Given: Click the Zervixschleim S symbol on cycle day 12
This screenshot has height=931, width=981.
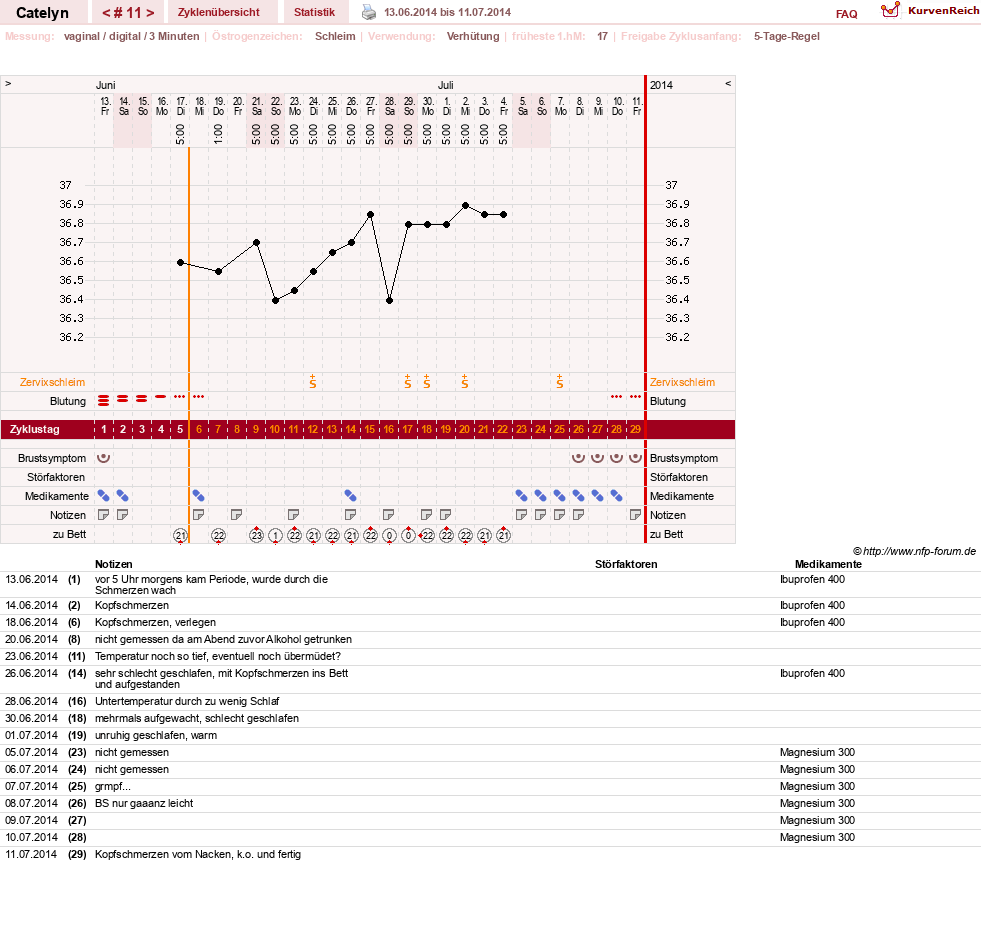Looking at the screenshot, I should click(x=313, y=382).
